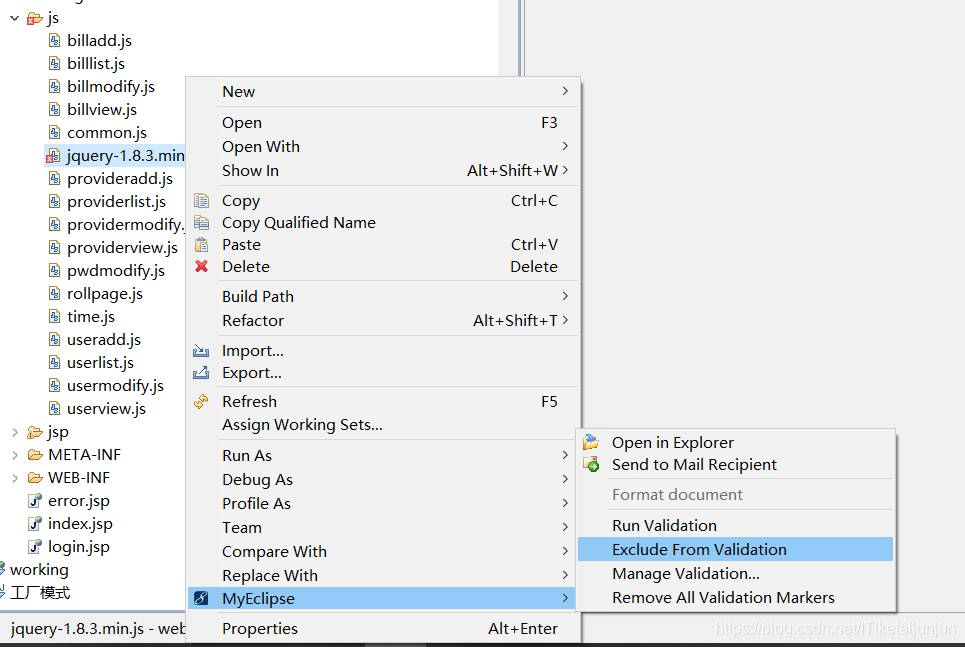The width and height of the screenshot is (965, 647).
Task: Open the Team submenu arrow
Action: (565, 527)
